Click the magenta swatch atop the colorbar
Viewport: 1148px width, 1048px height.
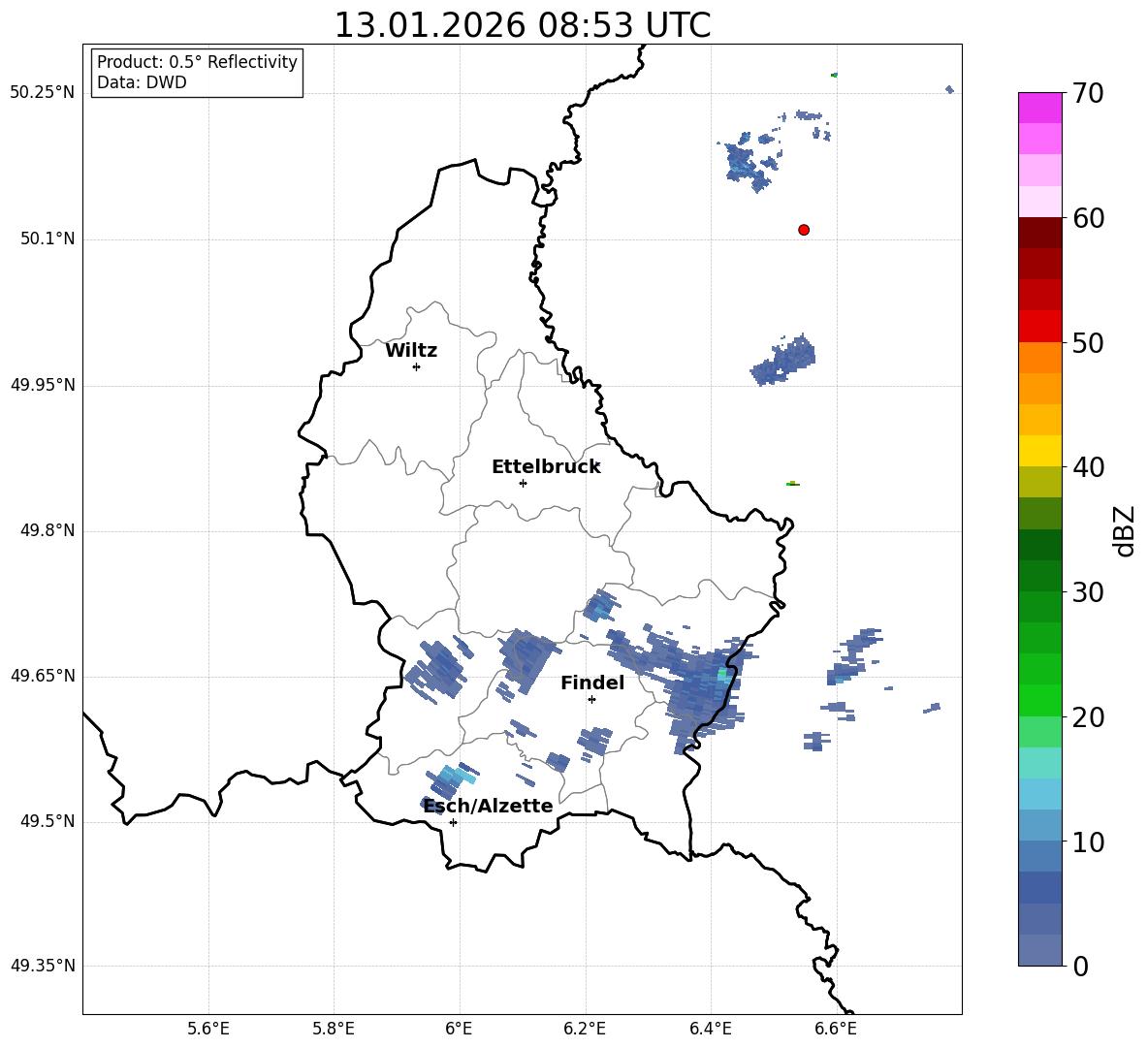[x=1039, y=108]
